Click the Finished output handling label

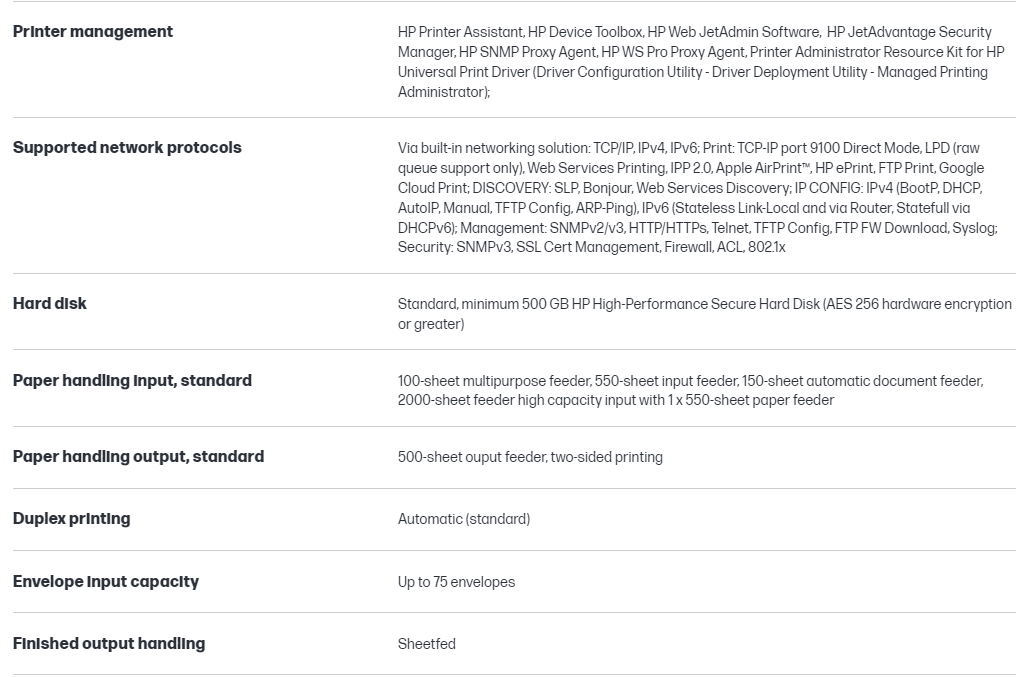109,644
